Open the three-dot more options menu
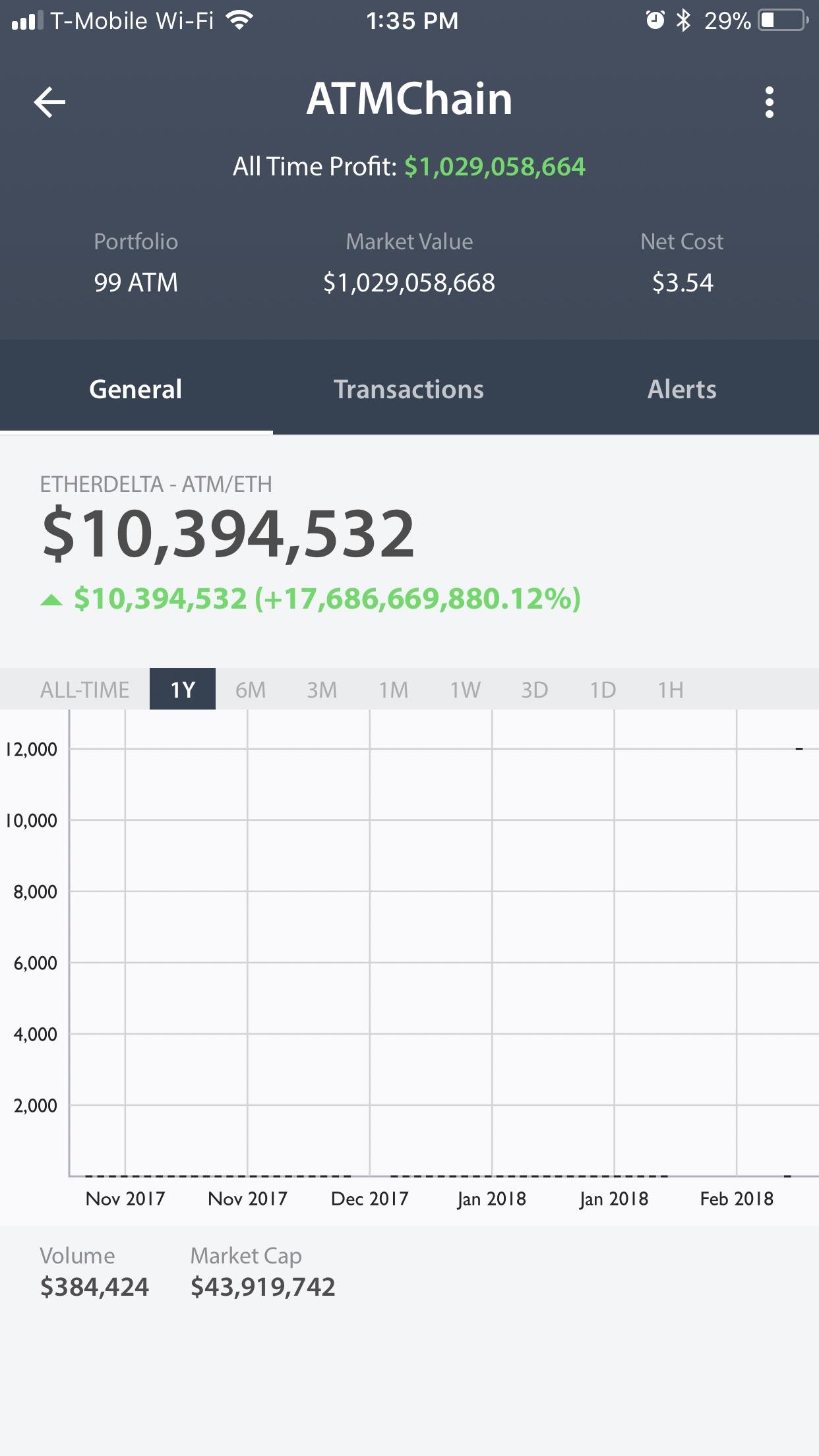 click(769, 102)
